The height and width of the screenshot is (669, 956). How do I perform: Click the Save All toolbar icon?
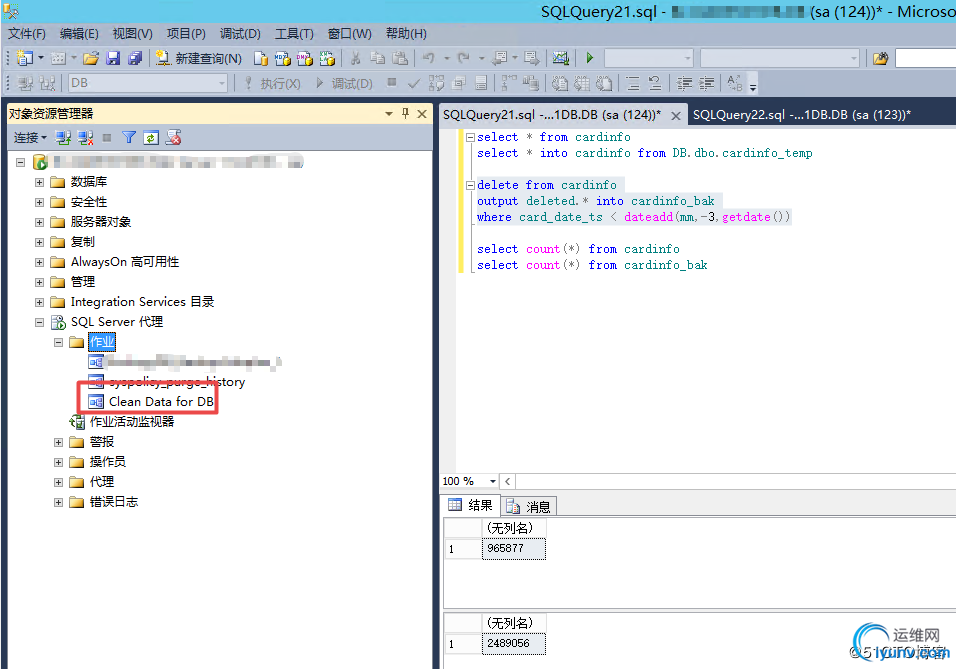(135, 58)
